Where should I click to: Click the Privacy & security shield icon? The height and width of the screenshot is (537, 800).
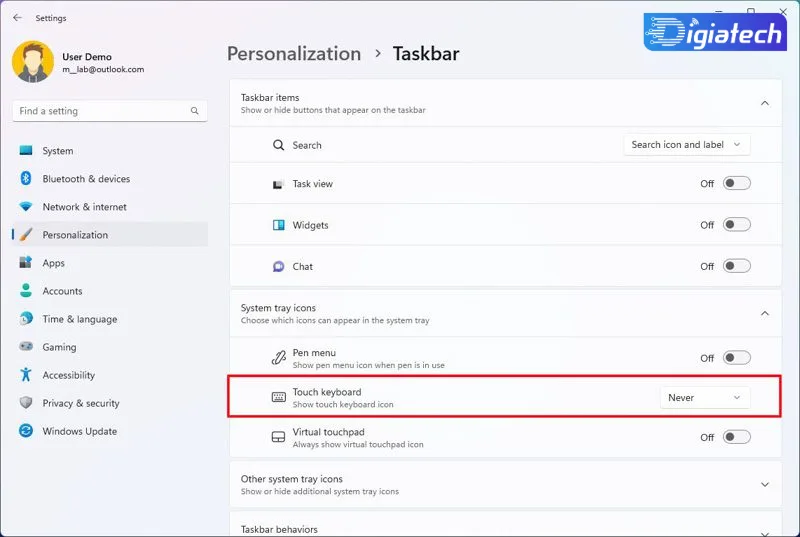pos(26,403)
